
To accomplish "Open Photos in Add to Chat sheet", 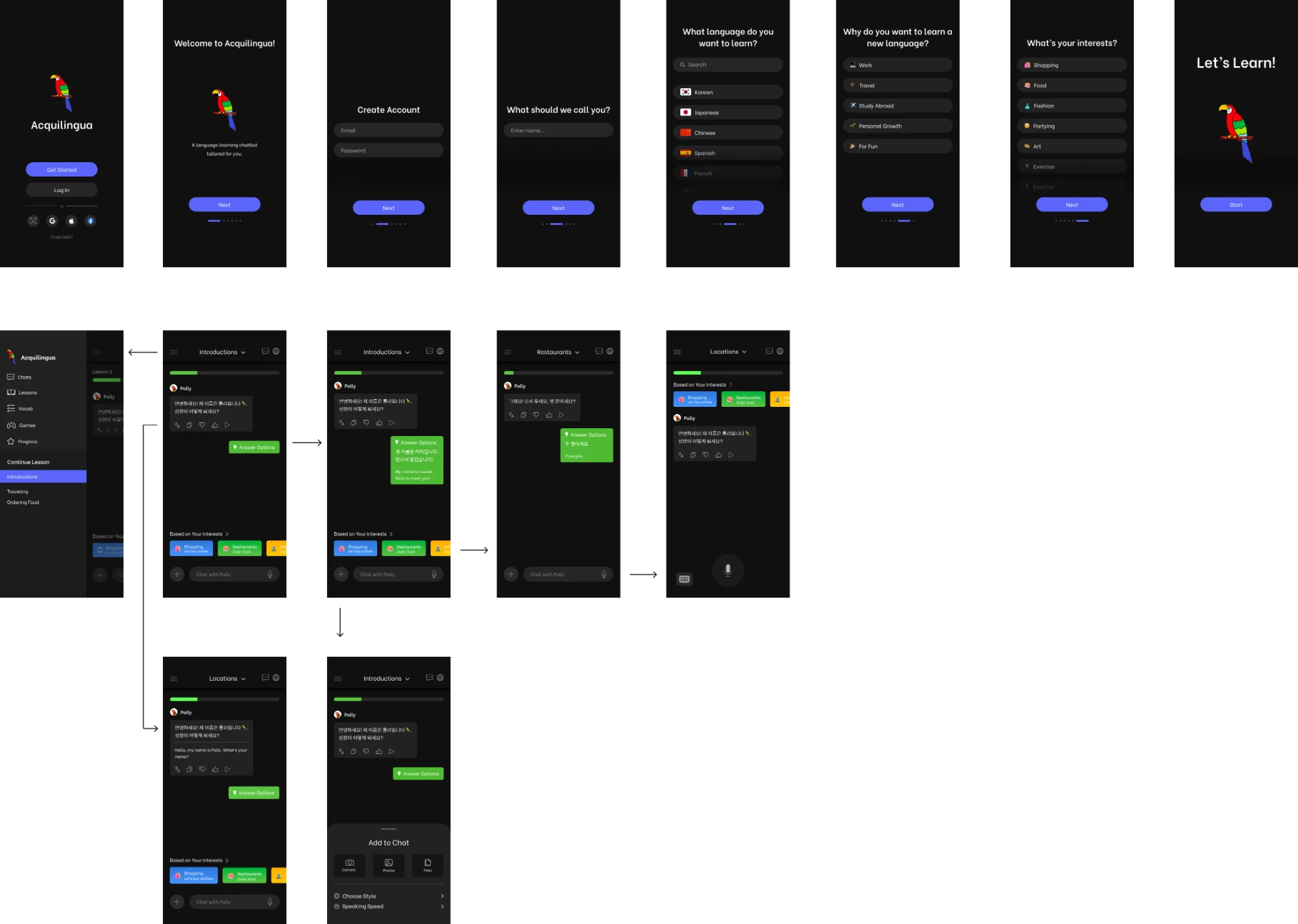I will pyautogui.click(x=389, y=865).
